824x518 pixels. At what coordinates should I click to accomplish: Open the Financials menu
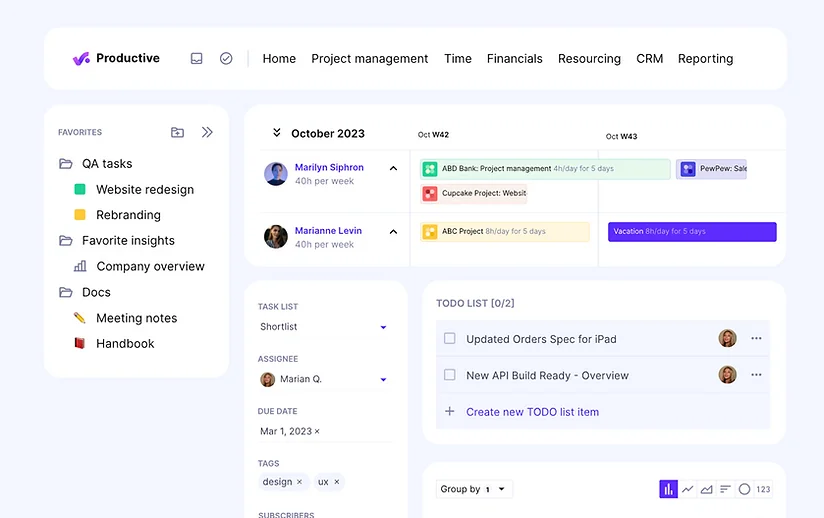[514, 59]
